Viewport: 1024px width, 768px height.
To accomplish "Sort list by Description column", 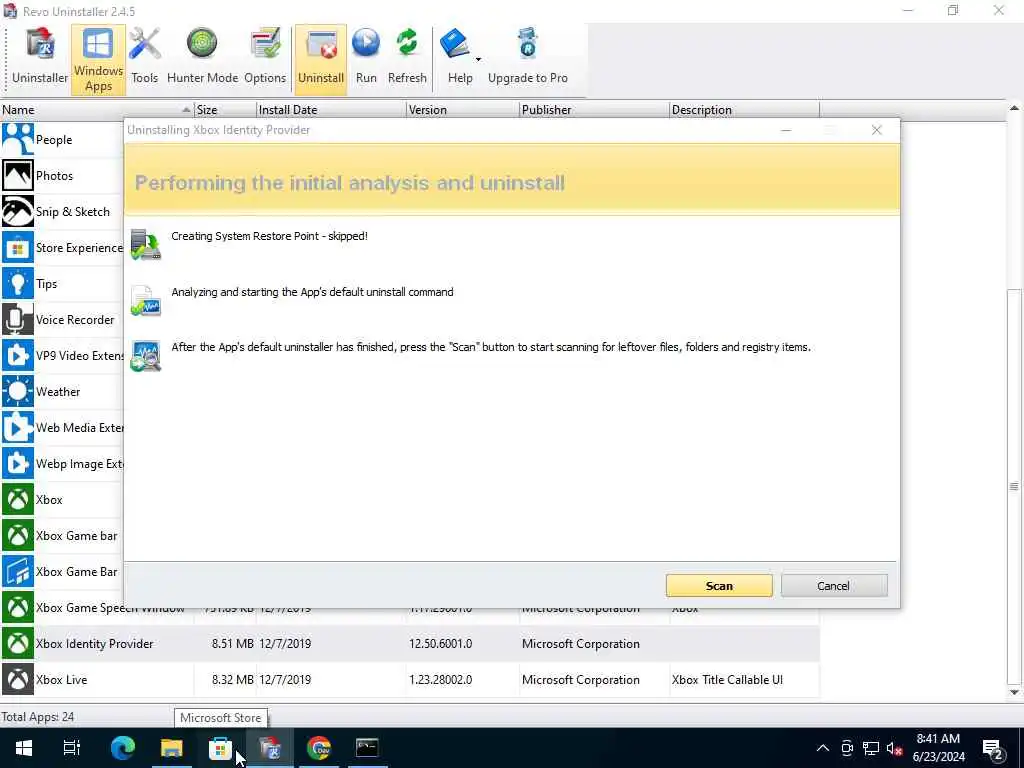I will [744, 110].
